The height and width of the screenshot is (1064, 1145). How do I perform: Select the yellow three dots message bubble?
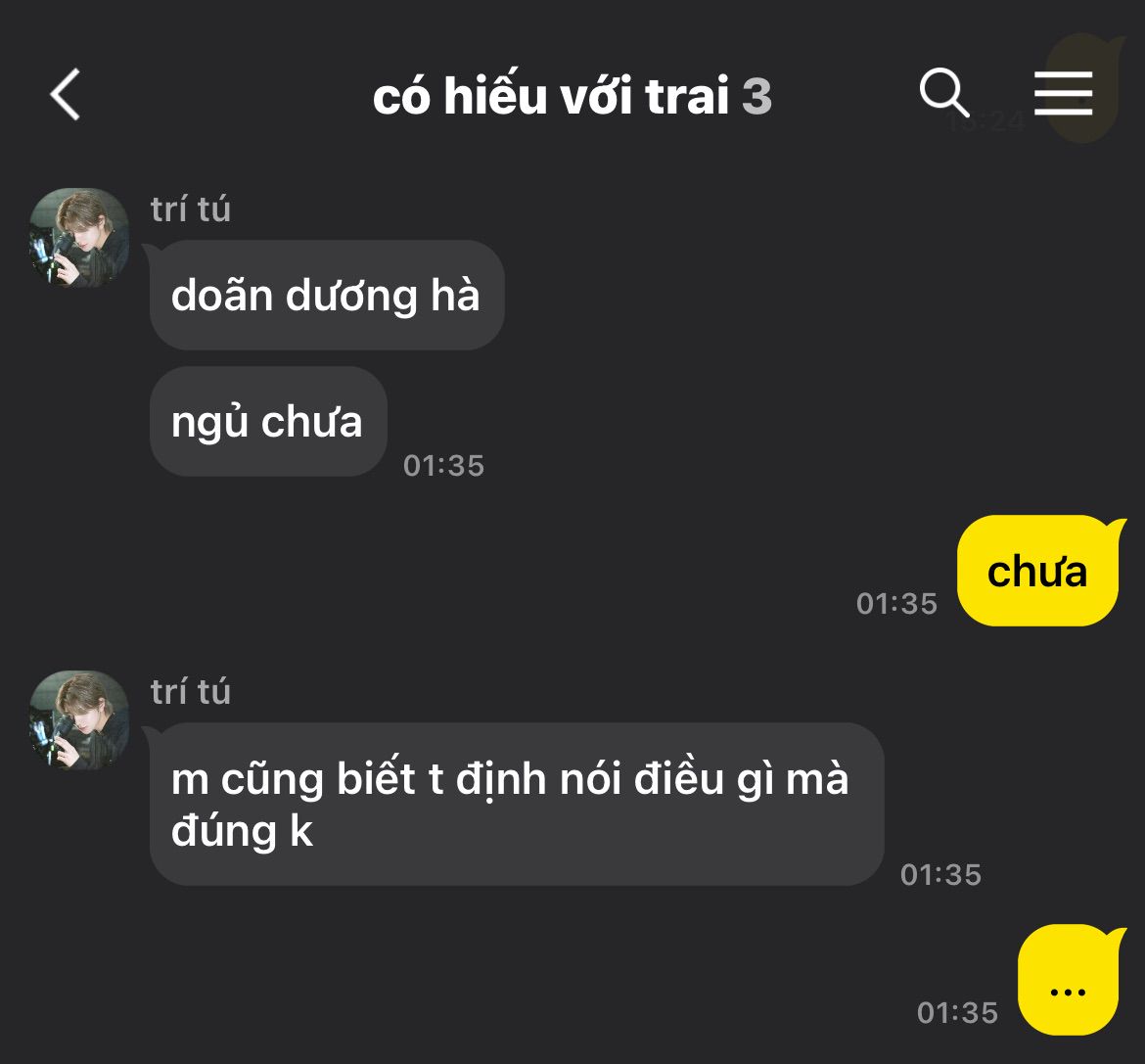point(1069,979)
